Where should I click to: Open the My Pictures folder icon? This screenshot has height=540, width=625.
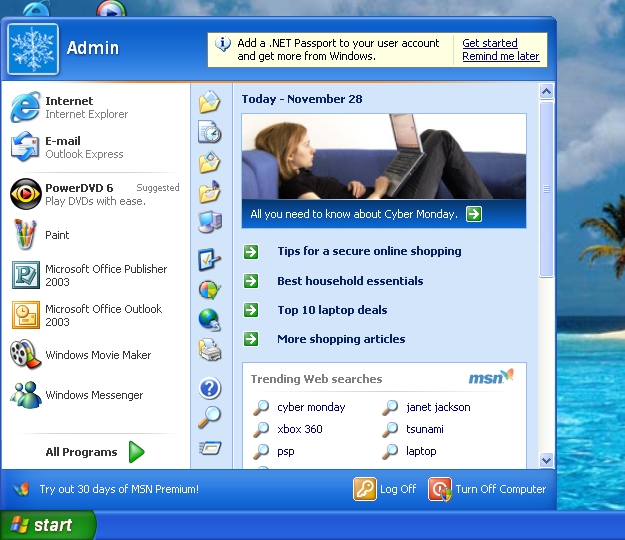pyautogui.click(x=210, y=162)
